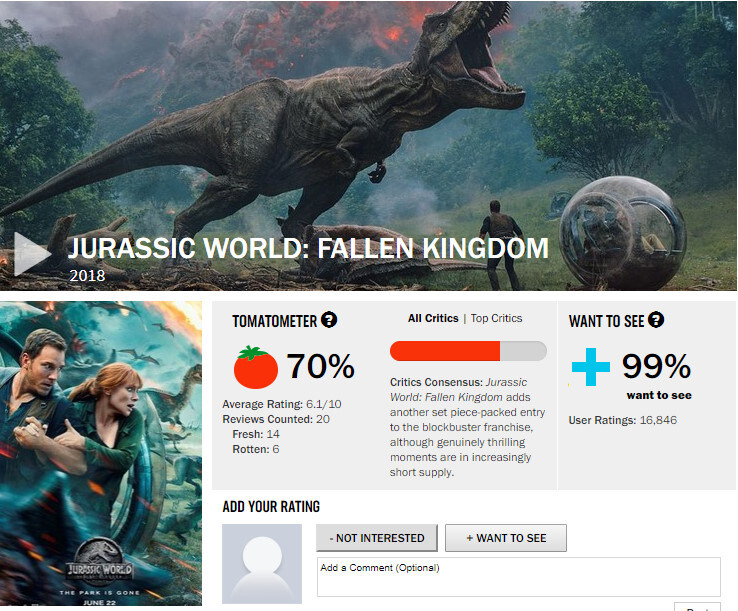
Task: Open the Want To See help icon
Action: (656, 320)
